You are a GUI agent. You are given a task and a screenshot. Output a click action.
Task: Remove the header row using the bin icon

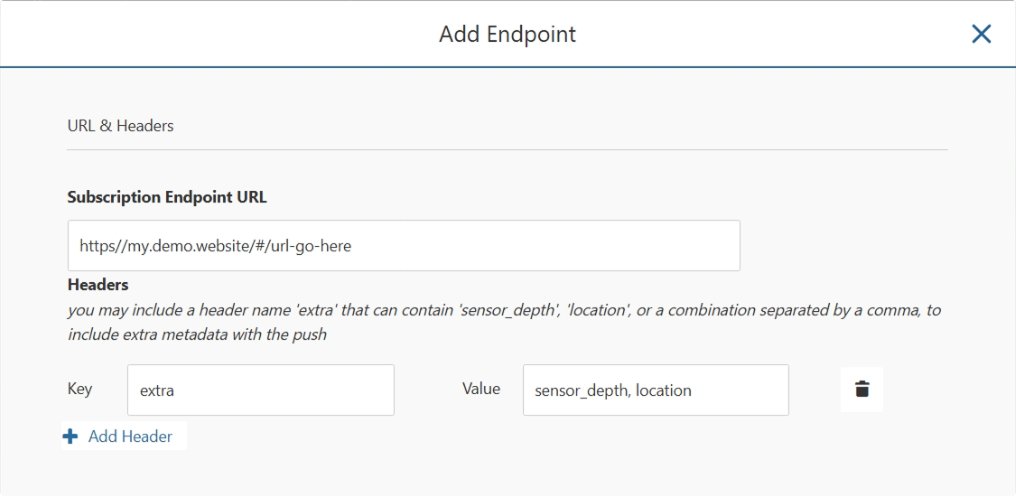click(x=862, y=389)
